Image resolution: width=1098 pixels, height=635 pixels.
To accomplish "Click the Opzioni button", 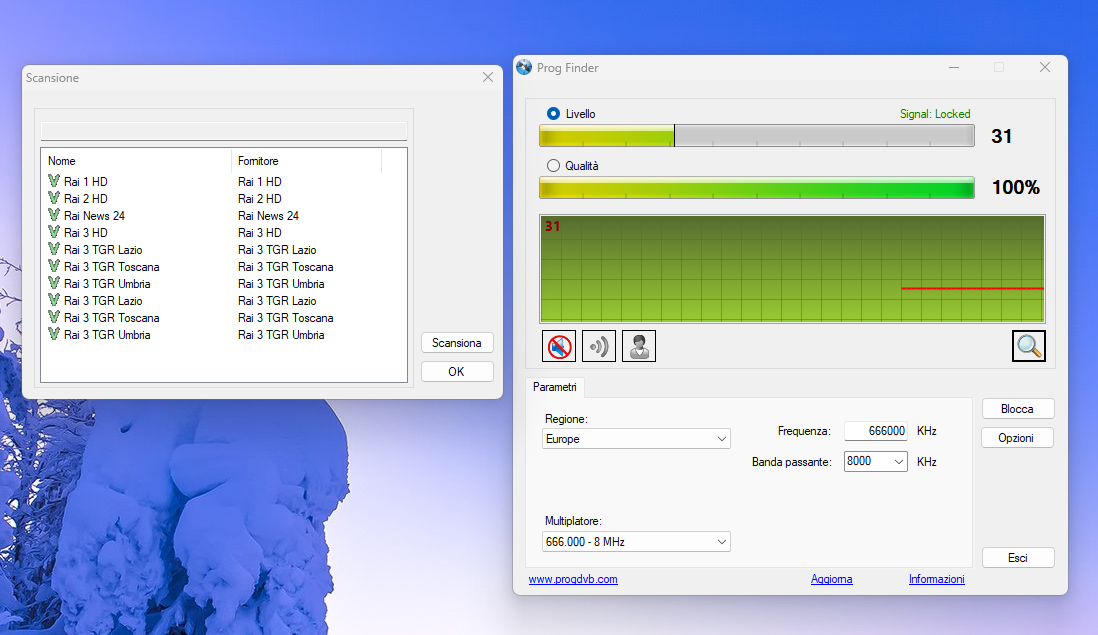I will tap(1017, 438).
